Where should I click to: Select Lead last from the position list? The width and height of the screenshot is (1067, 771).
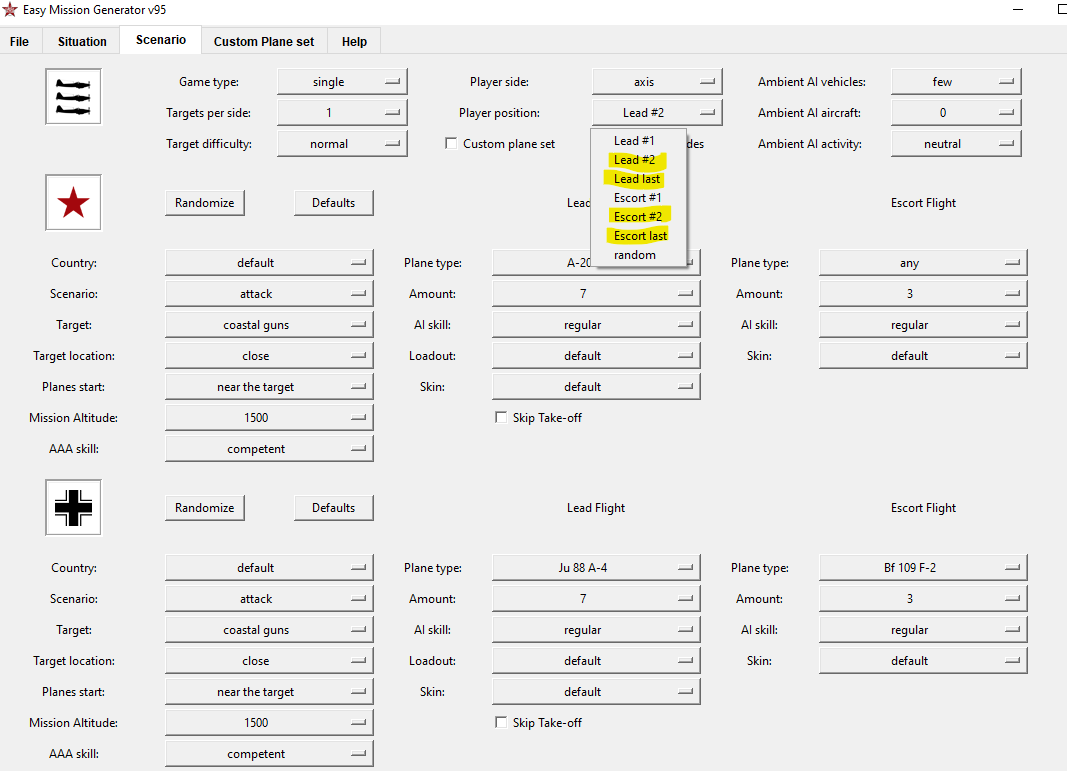coord(638,178)
